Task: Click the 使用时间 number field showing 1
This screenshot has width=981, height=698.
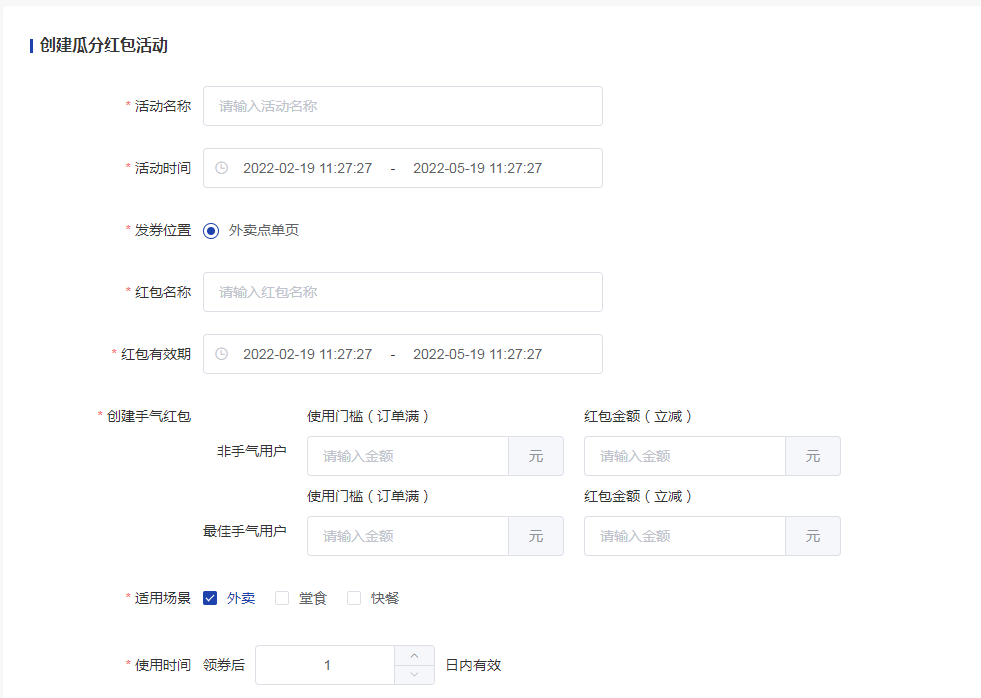Action: 325,665
